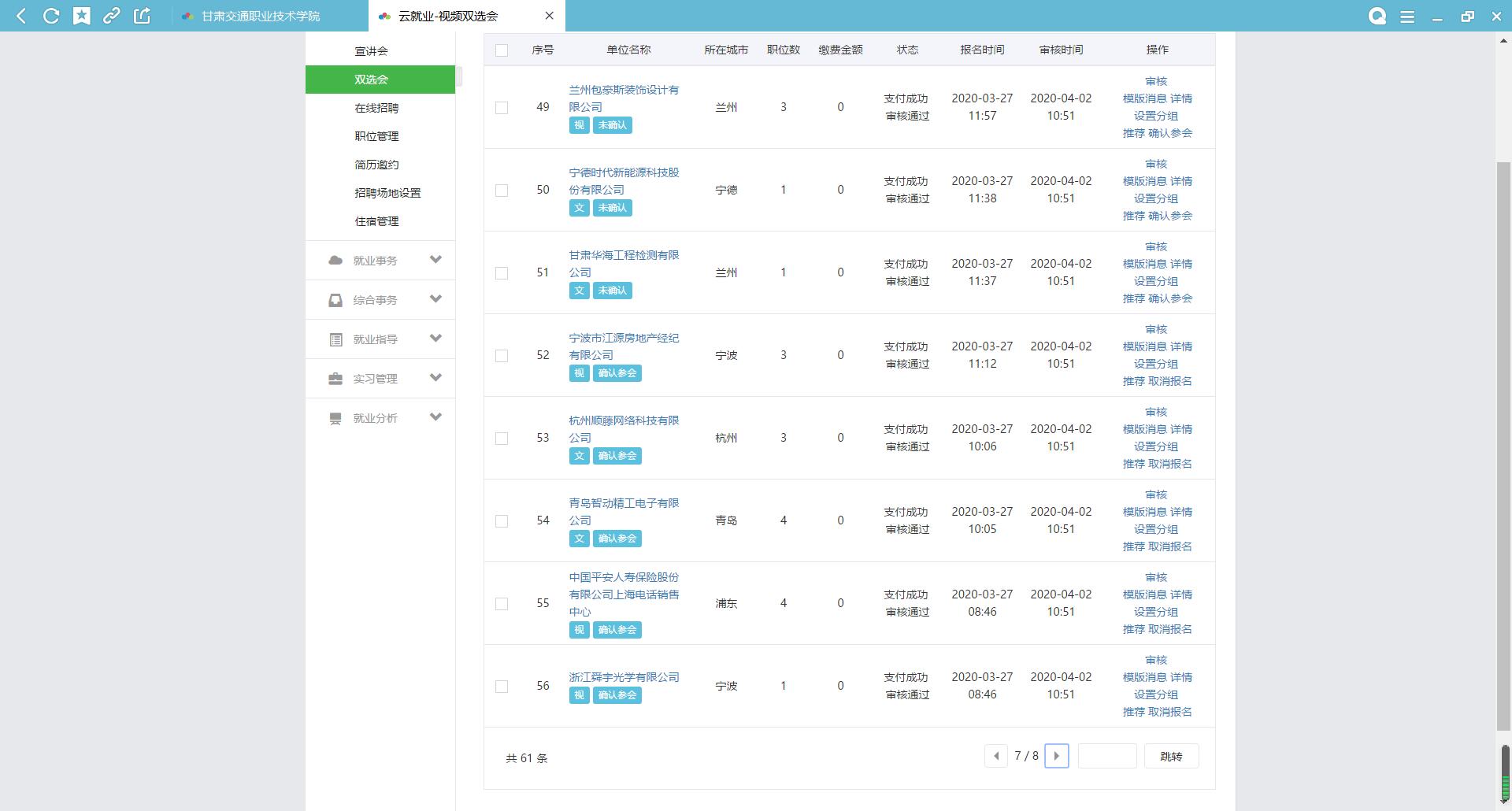Check the select-all header checkbox
The image size is (1512, 811).
coord(502,50)
